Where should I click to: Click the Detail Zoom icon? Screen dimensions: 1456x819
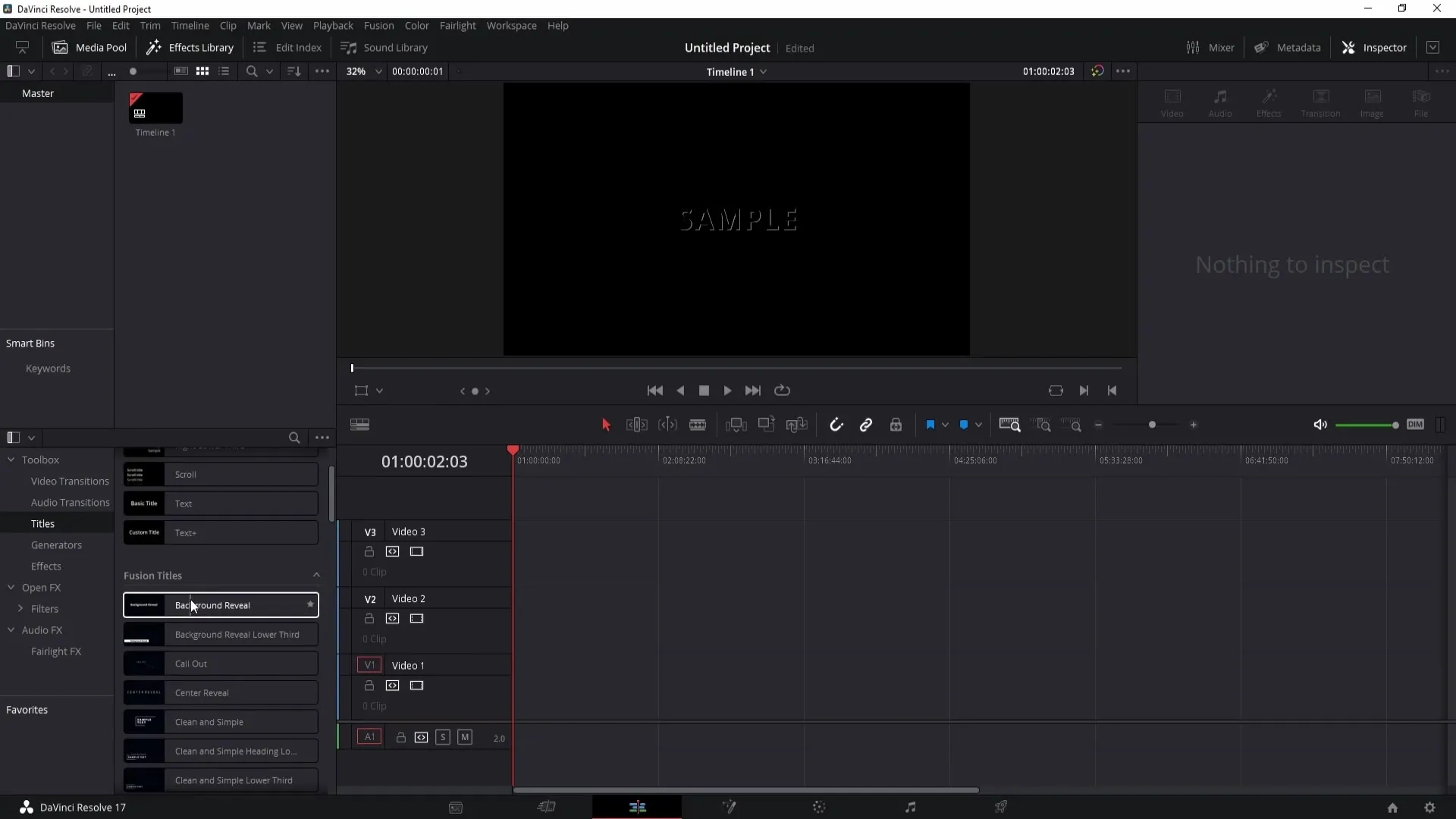[x=1043, y=425]
